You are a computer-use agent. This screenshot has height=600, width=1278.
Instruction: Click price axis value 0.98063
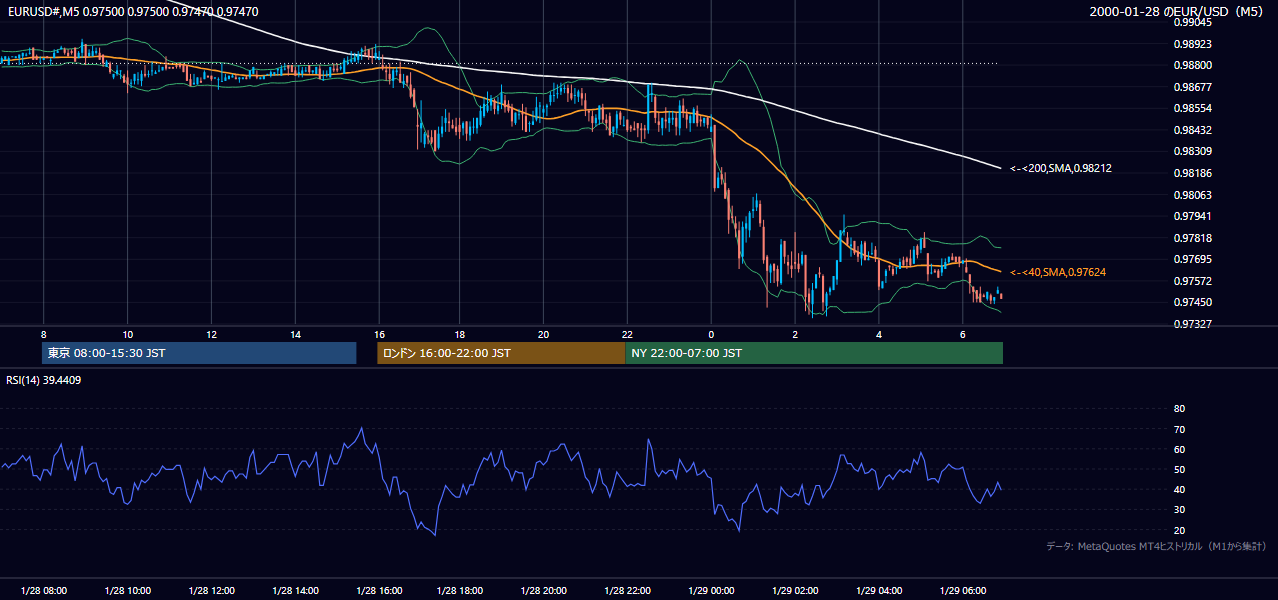1193,195
